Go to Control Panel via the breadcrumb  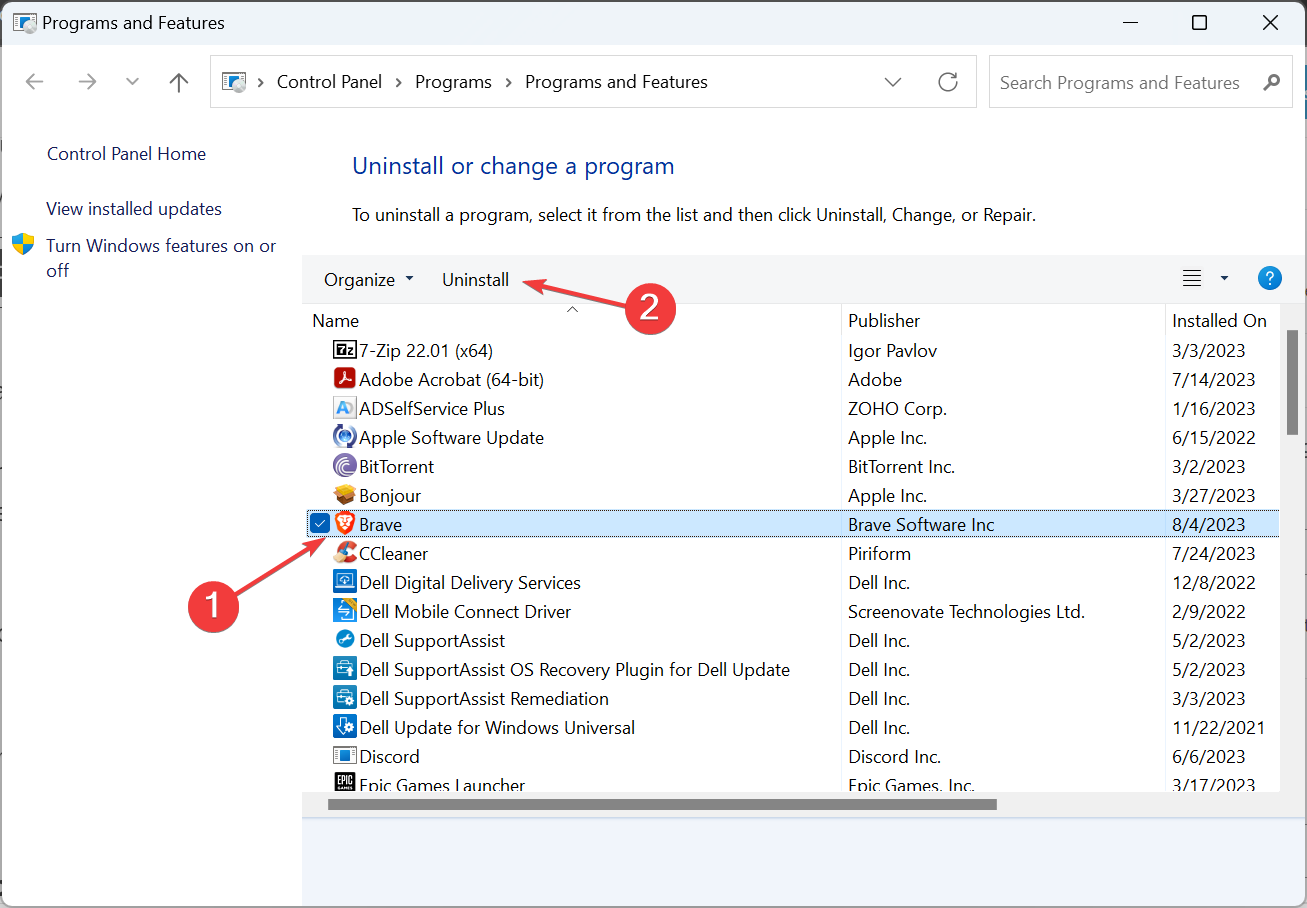[329, 81]
